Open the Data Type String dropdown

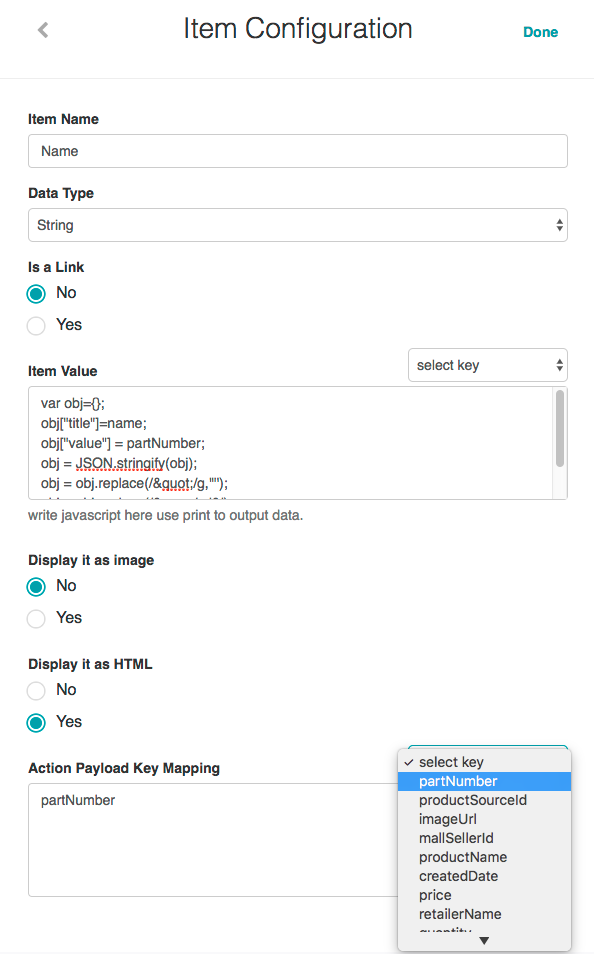[298, 225]
